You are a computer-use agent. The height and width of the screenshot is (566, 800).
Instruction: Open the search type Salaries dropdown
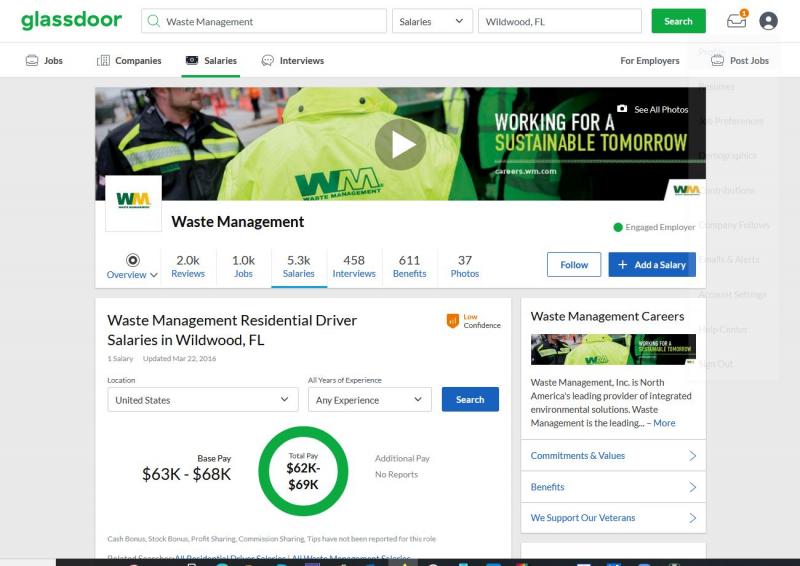(x=432, y=21)
